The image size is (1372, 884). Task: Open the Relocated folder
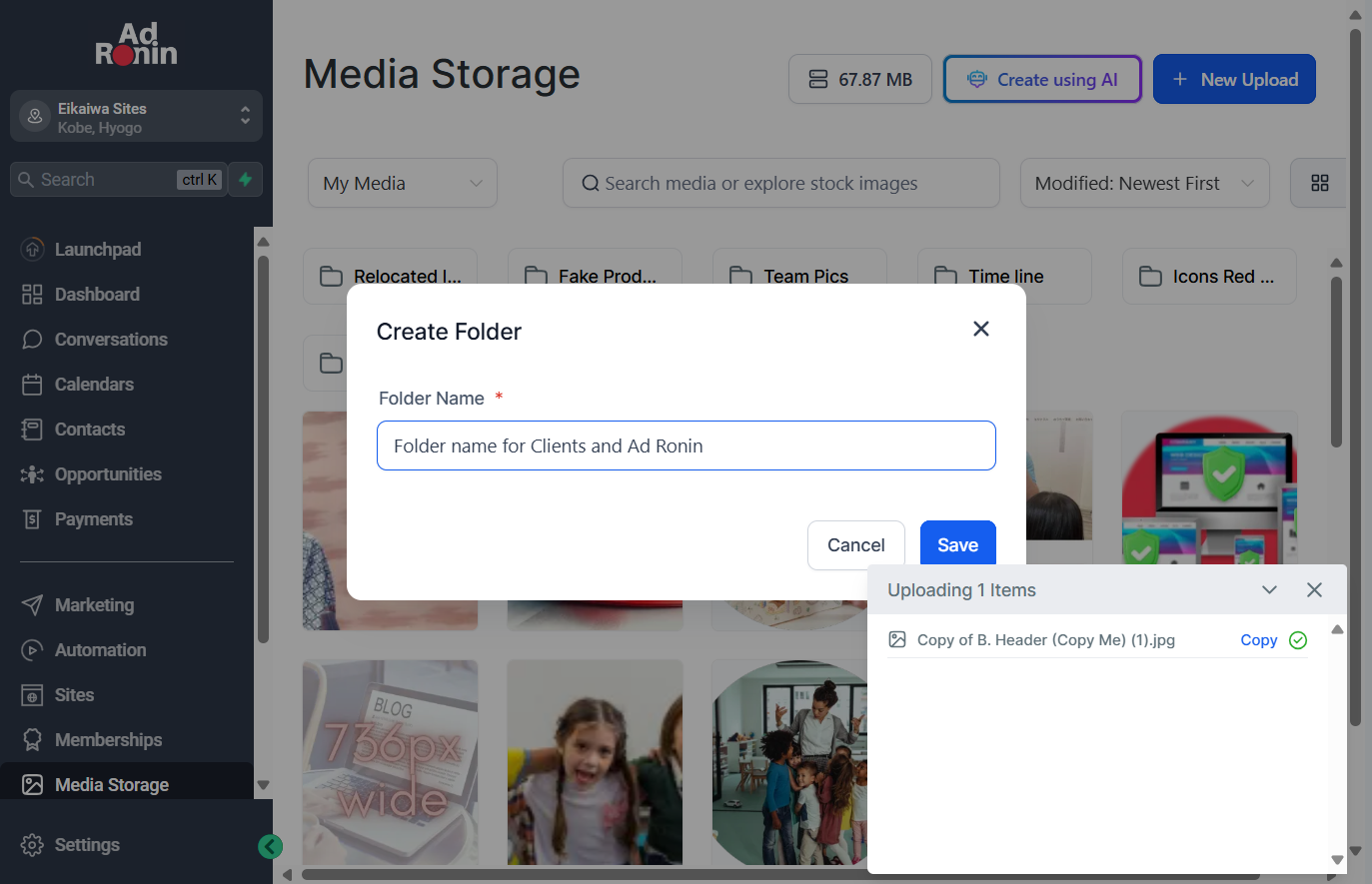[391, 276]
